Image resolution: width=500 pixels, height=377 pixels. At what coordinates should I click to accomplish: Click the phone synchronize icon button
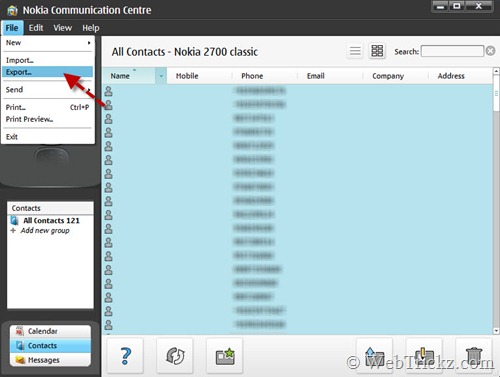[175, 355]
